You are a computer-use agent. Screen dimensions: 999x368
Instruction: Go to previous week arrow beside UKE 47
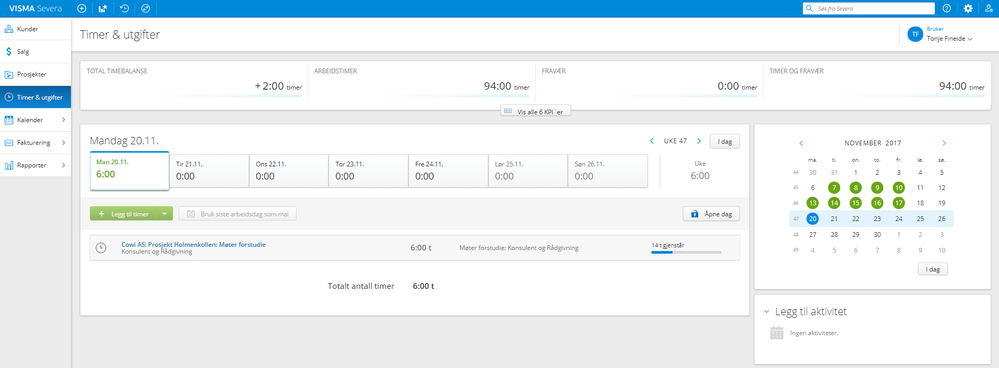coord(652,141)
